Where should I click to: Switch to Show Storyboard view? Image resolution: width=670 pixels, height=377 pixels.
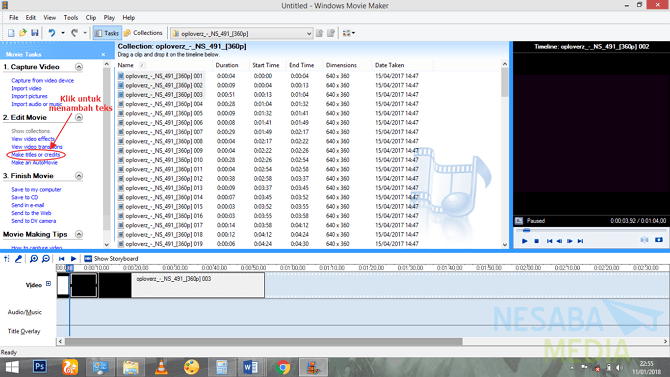point(111,259)
